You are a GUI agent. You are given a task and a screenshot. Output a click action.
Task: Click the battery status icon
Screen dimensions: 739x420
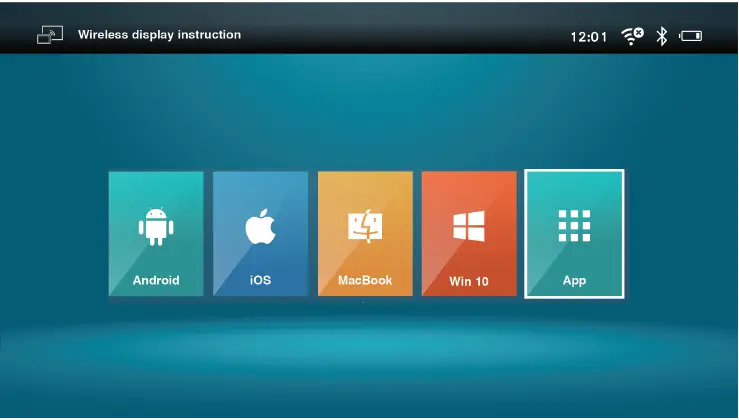pyautogui.click(x=690, y=36)
